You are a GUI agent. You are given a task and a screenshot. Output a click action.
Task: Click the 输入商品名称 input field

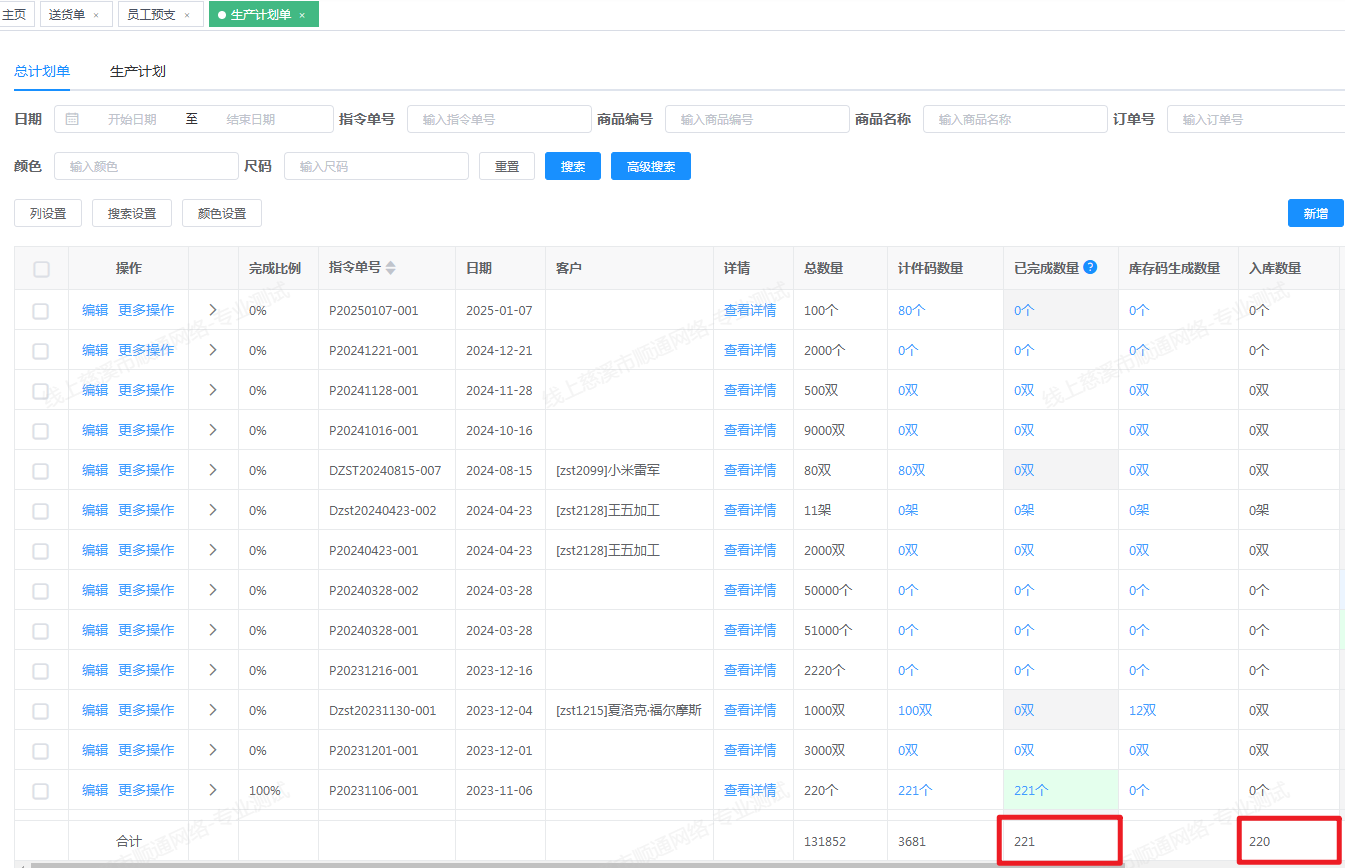1014,119
